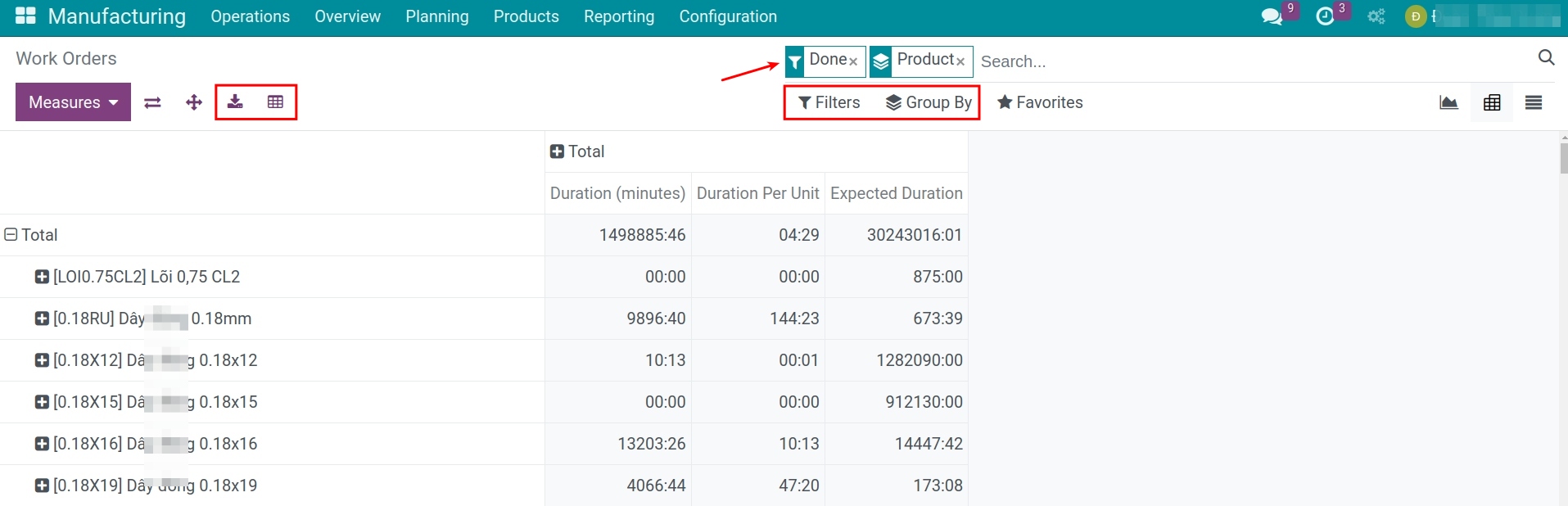This screenshot has width=1568, height=506.
Task: Switch to graph view
Action: 1448,102
